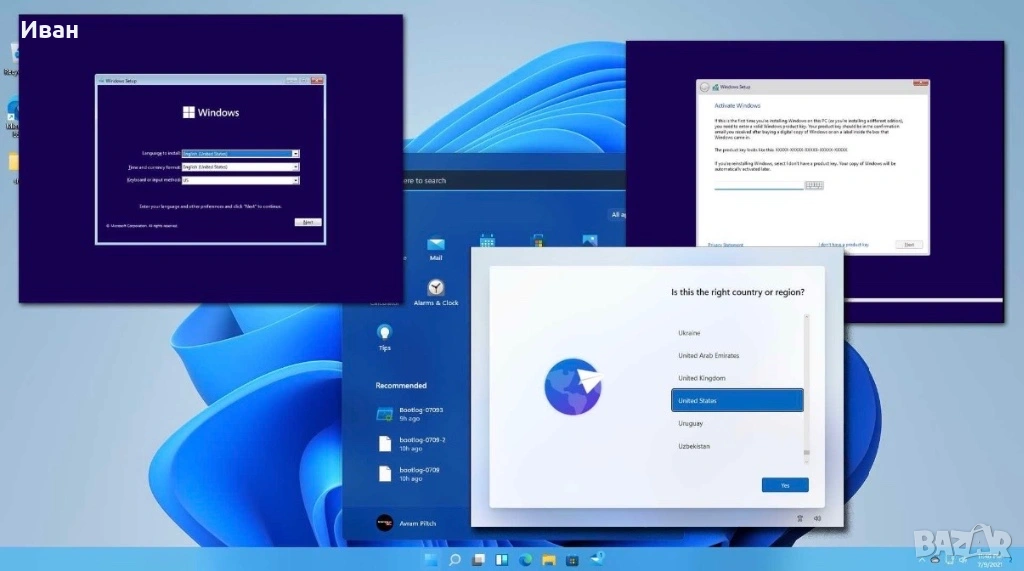Click the product key input field
Screen dimensions: 1024x571
pos(758,185)
